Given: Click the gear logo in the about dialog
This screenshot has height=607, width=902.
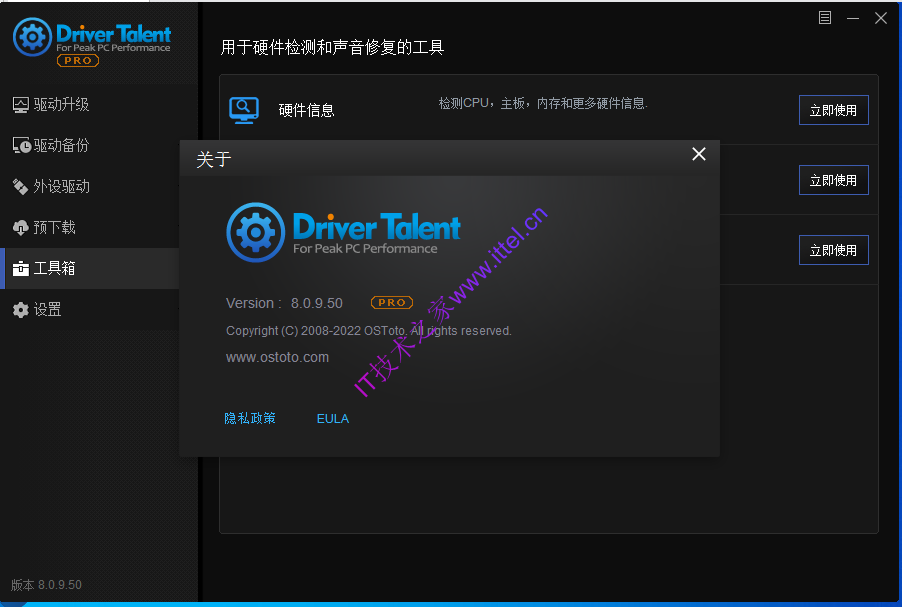Looking at the screenshot, I should click(x=255, y=232).
